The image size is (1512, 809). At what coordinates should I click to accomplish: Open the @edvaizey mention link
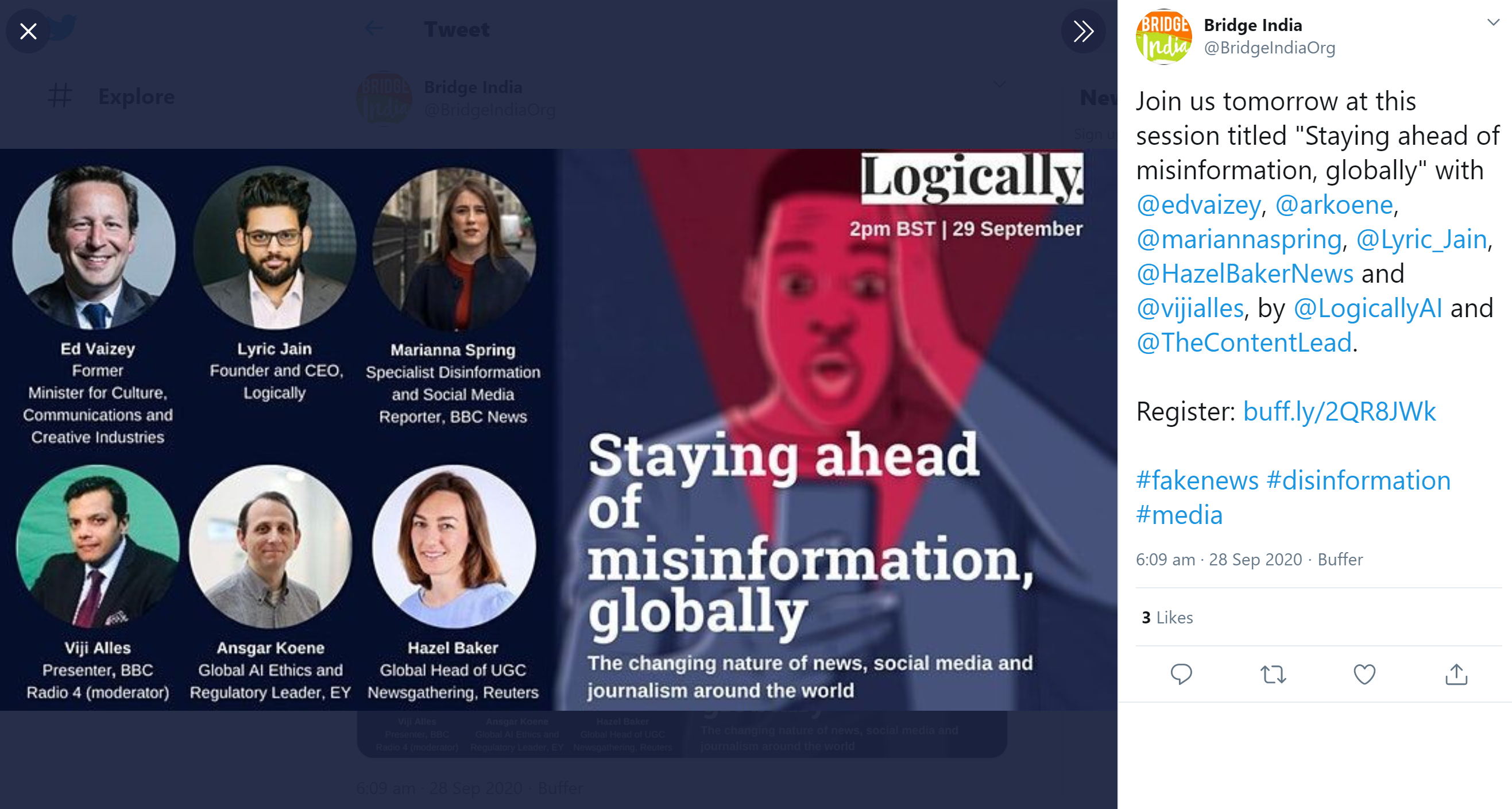(1198, 205)
